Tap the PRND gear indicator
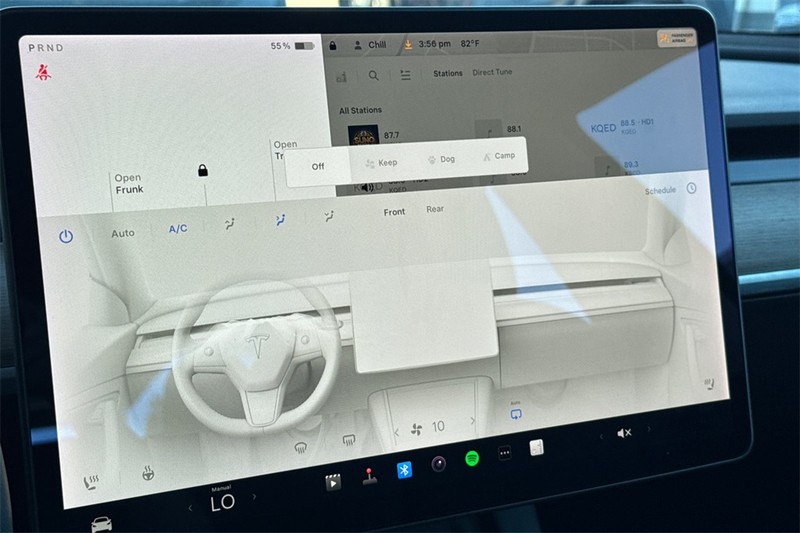The height and width of the screenshot is (533, 800). click(46, 48)
